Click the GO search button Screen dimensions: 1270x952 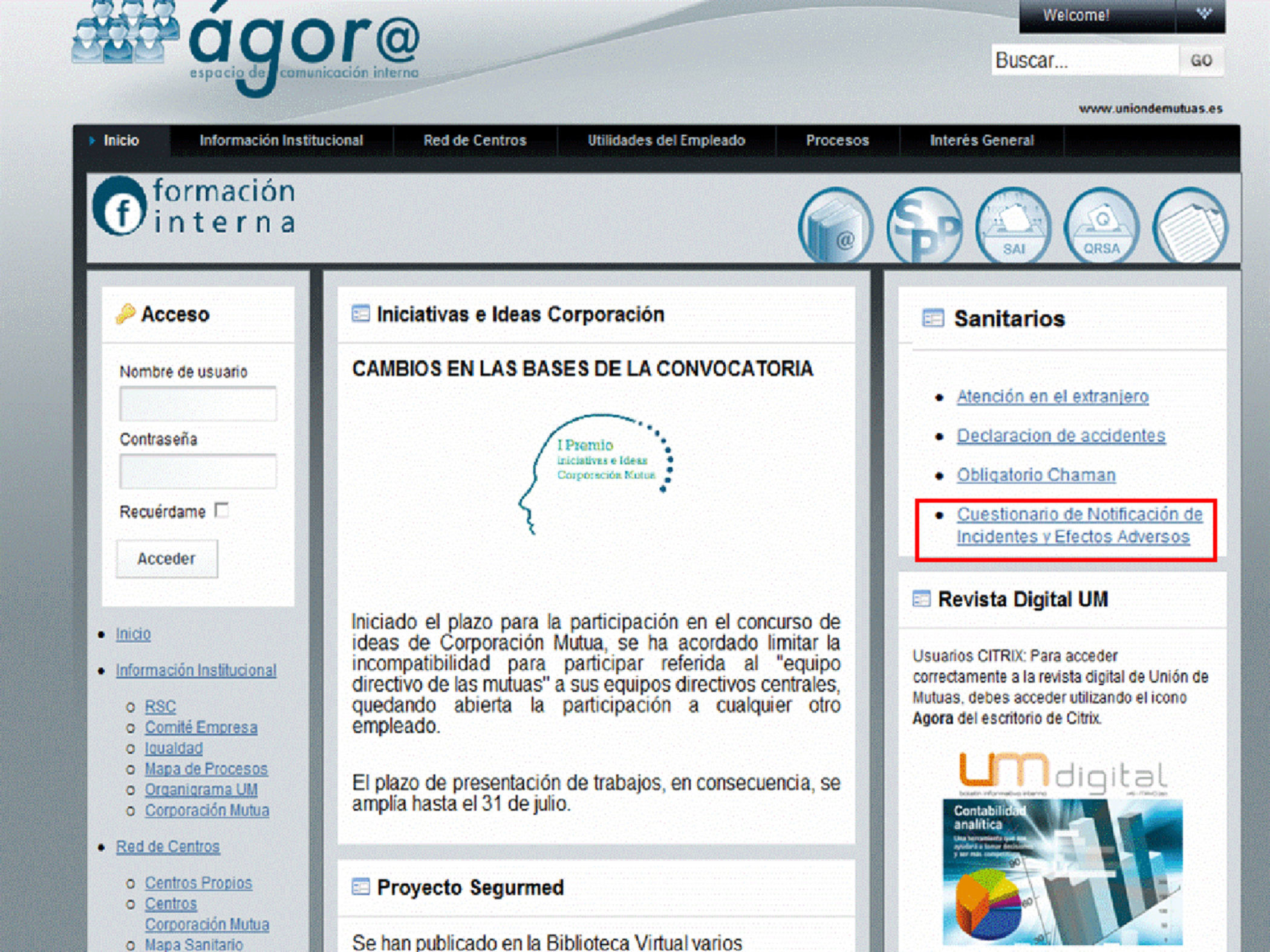point(1201,60)
